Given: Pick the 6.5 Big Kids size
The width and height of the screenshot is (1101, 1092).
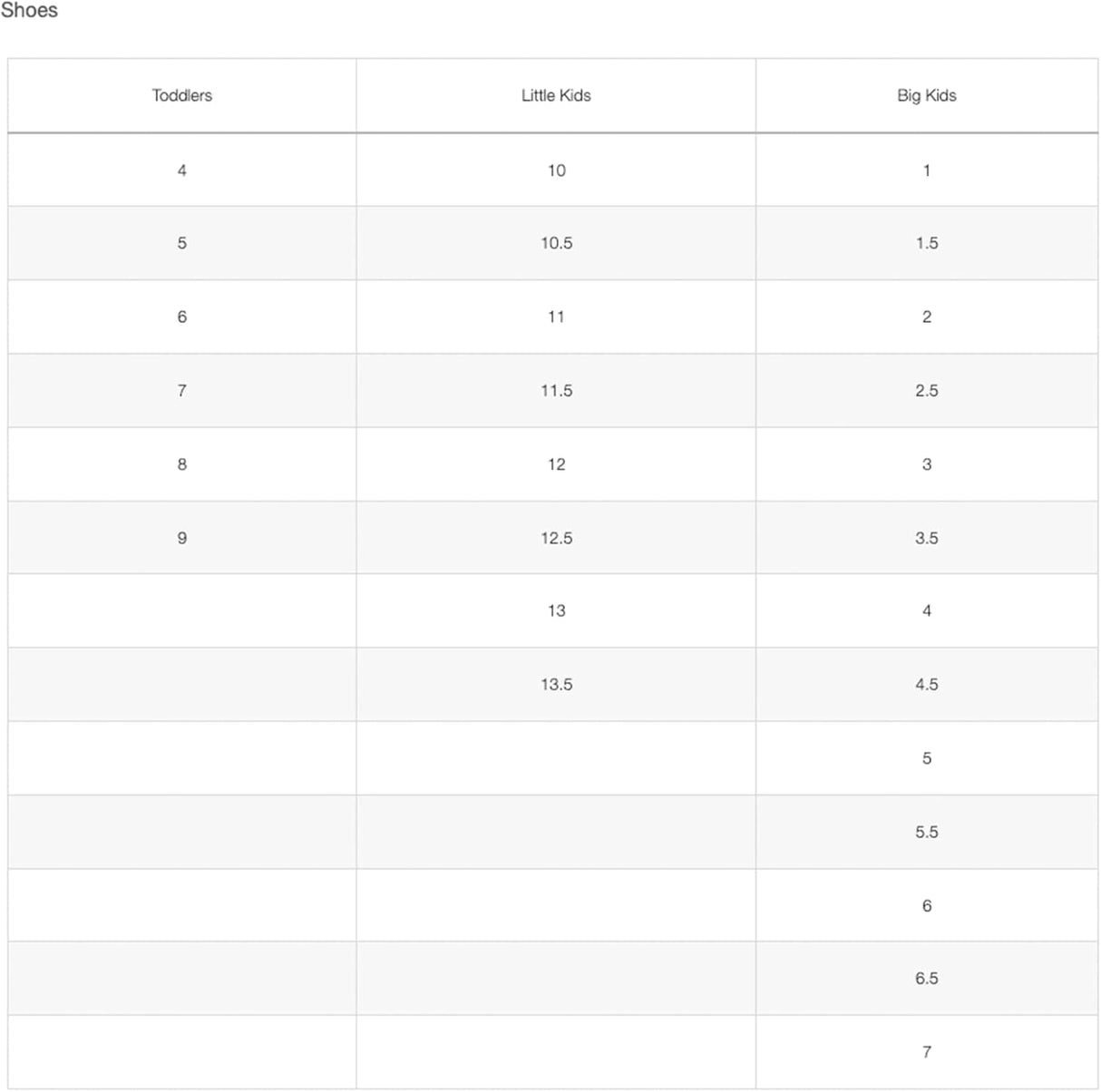Looking at the screenshot, I should [x=926, y=979].
